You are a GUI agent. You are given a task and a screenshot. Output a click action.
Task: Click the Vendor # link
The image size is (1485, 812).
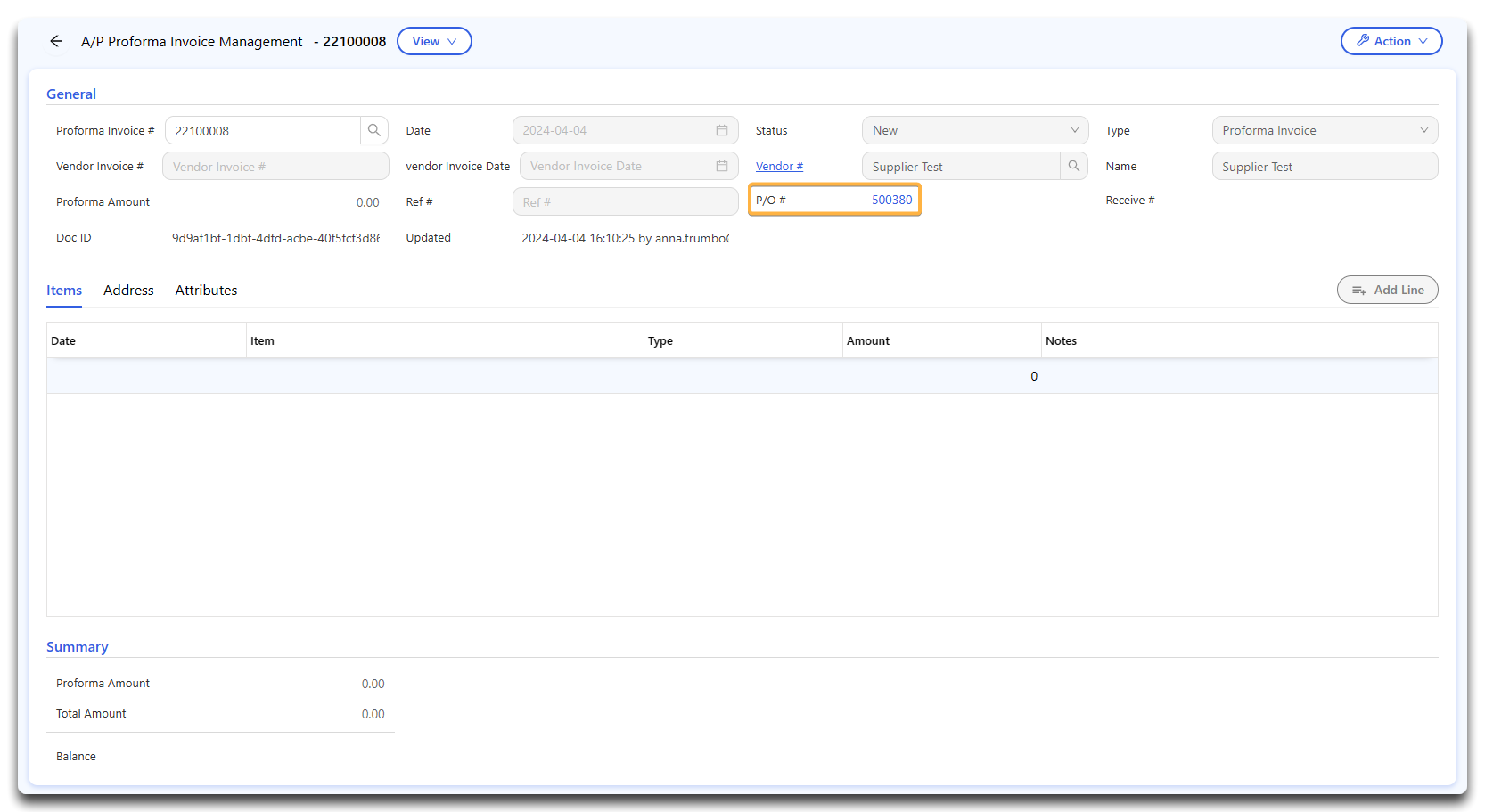point(779,166)
